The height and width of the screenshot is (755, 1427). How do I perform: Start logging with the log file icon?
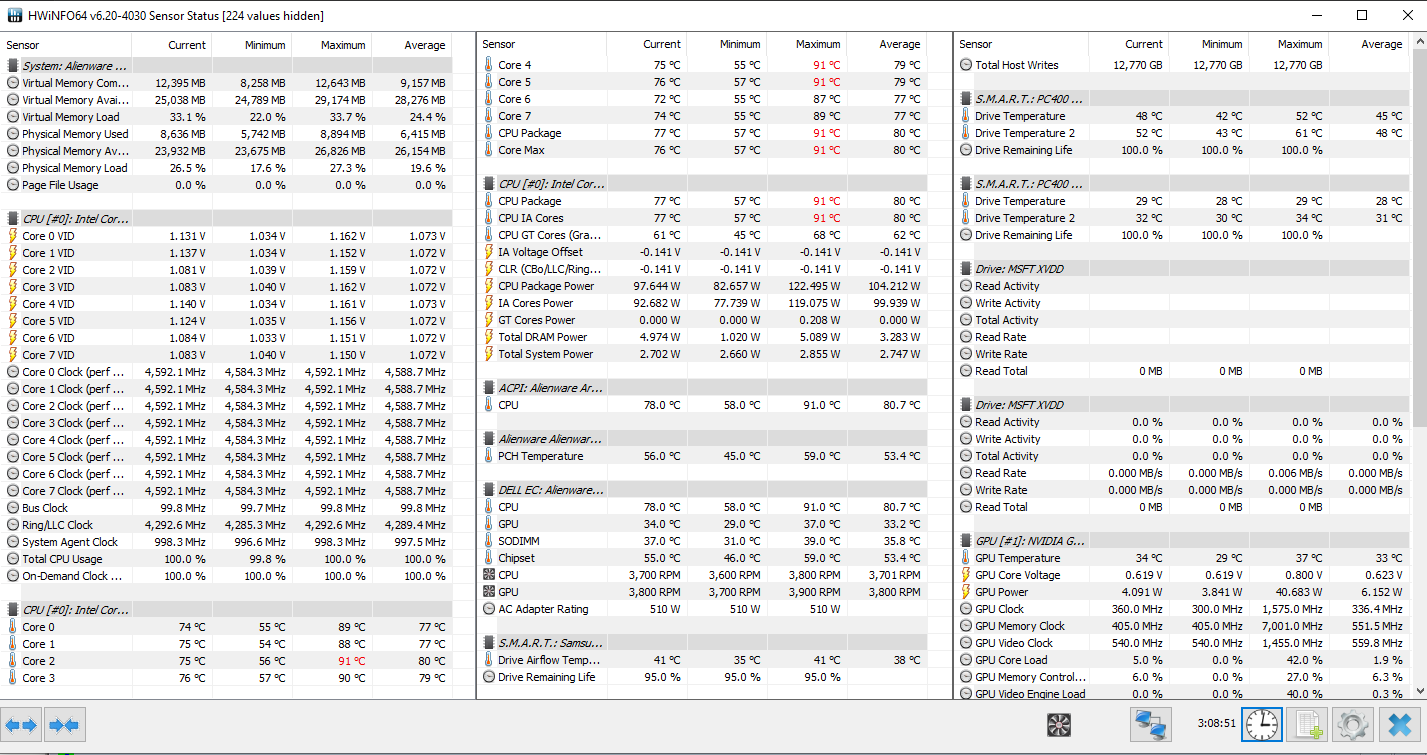tap(1306, 725)
